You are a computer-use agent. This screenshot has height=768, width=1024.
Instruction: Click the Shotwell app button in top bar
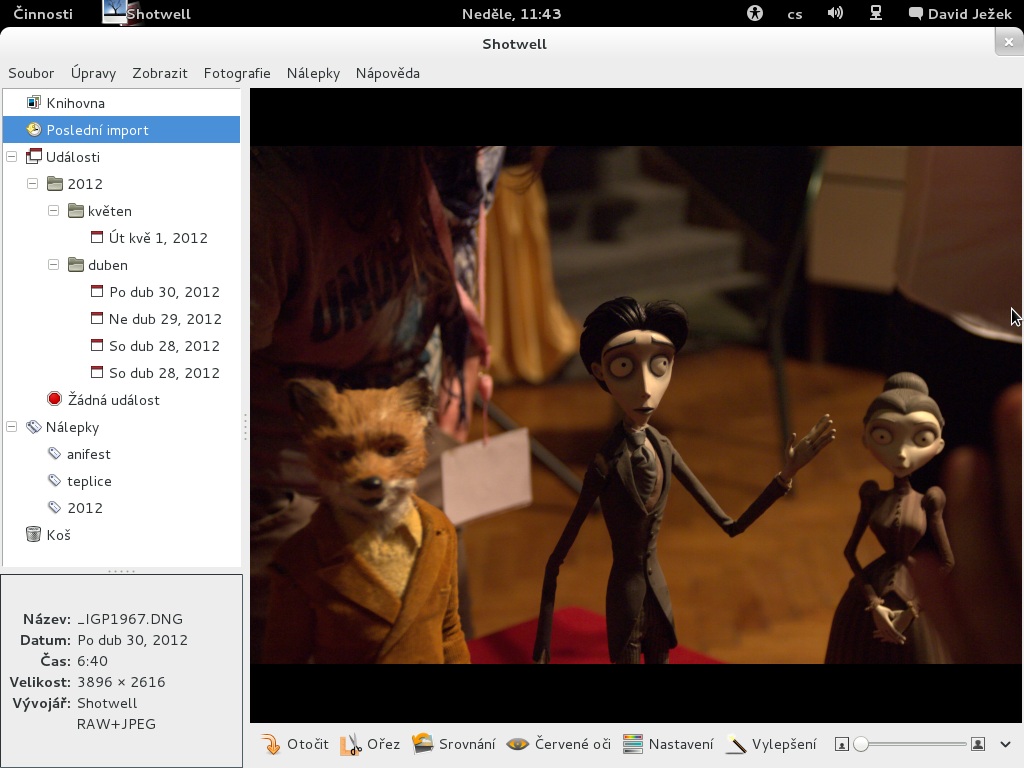(147, 14)
